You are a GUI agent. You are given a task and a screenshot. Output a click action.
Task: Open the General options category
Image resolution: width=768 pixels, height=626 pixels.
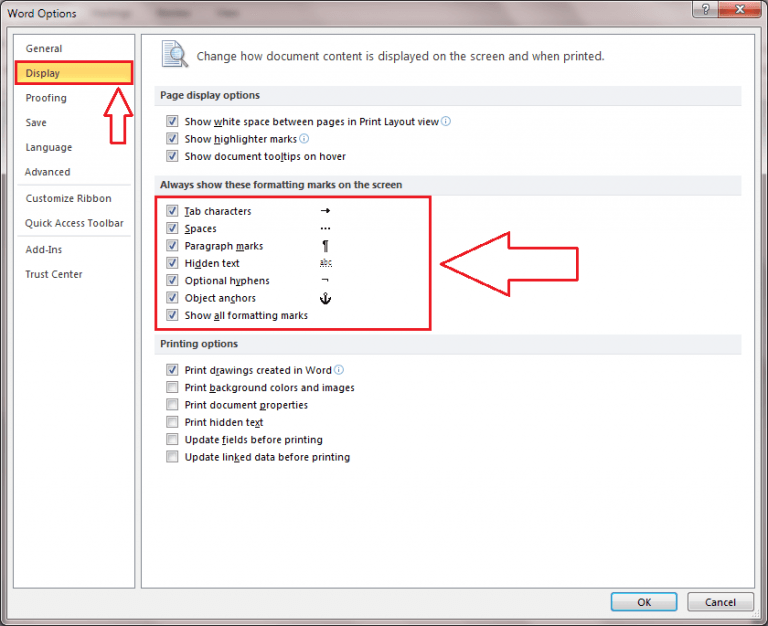(x=74, y=48)
